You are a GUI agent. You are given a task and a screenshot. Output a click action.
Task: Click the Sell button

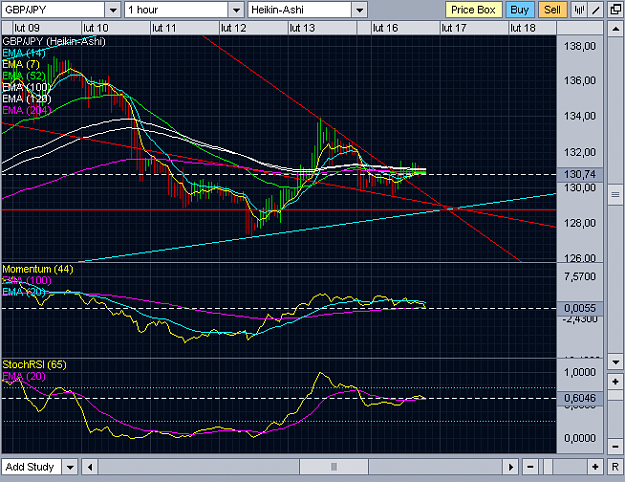pyautogui.click(x=552, y=10)
